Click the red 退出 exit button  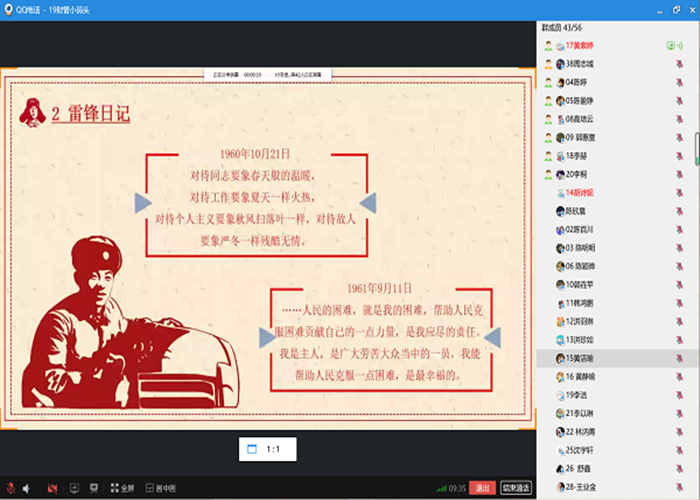click(483, 488)
